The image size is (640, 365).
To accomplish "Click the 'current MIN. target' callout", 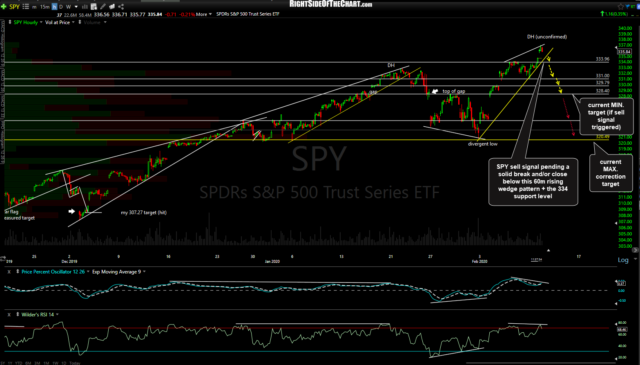I will tap(606, 116).
